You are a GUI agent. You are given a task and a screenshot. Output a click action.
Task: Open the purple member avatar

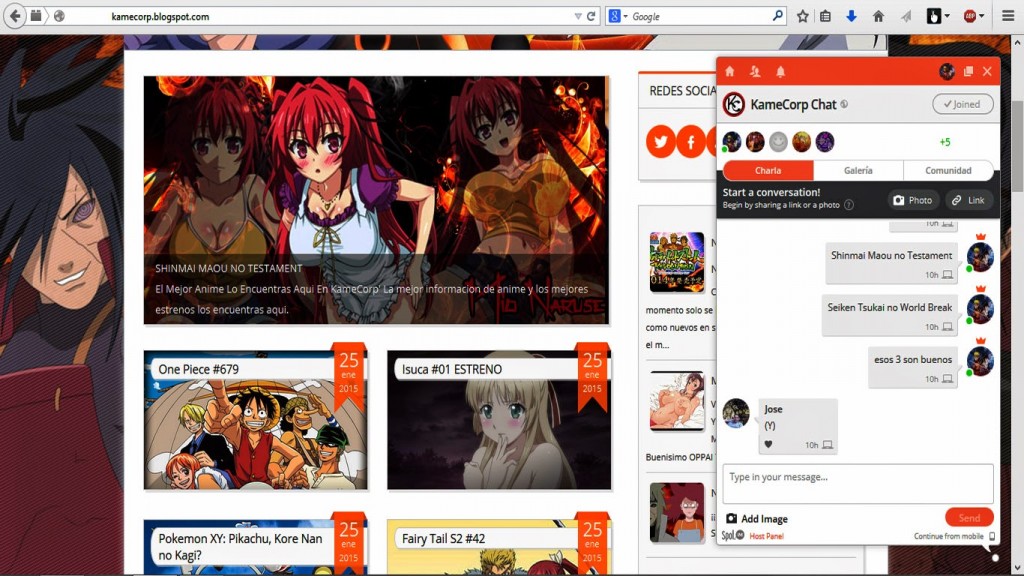pos(825,142)
